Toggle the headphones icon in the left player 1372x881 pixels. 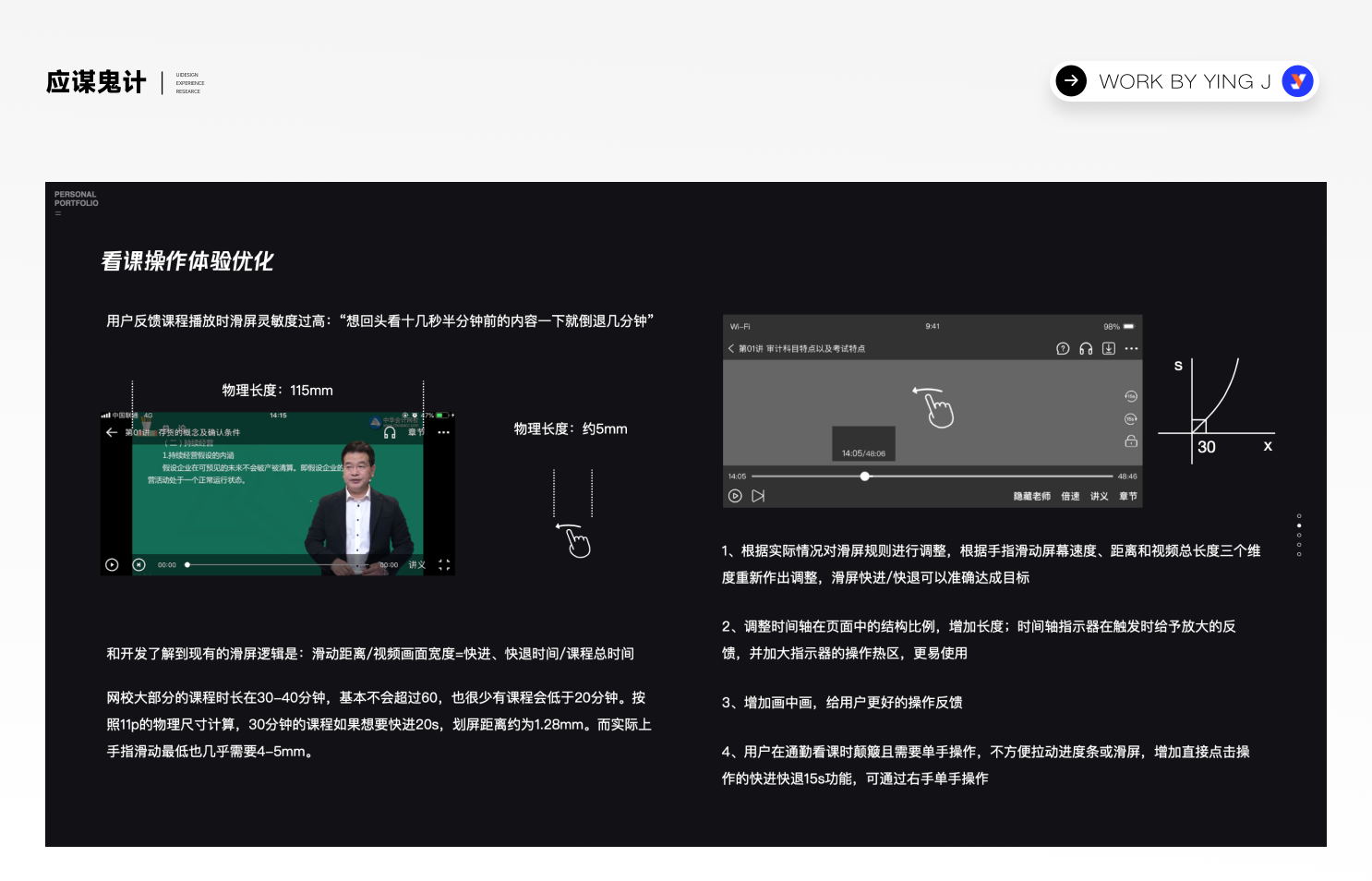(390, 432)
